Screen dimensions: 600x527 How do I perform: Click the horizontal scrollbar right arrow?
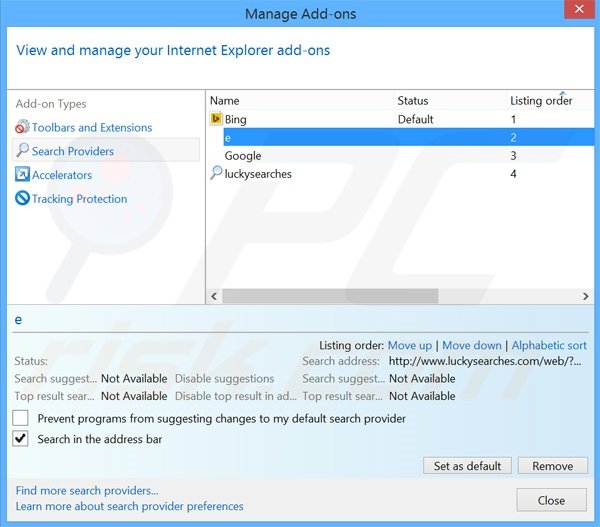point(585,296)
